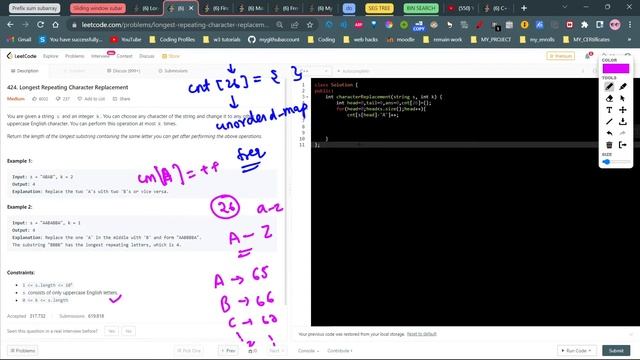Open the code language dropdown
The width and height of the screenshot is (640, 360).
coord(316,71)
